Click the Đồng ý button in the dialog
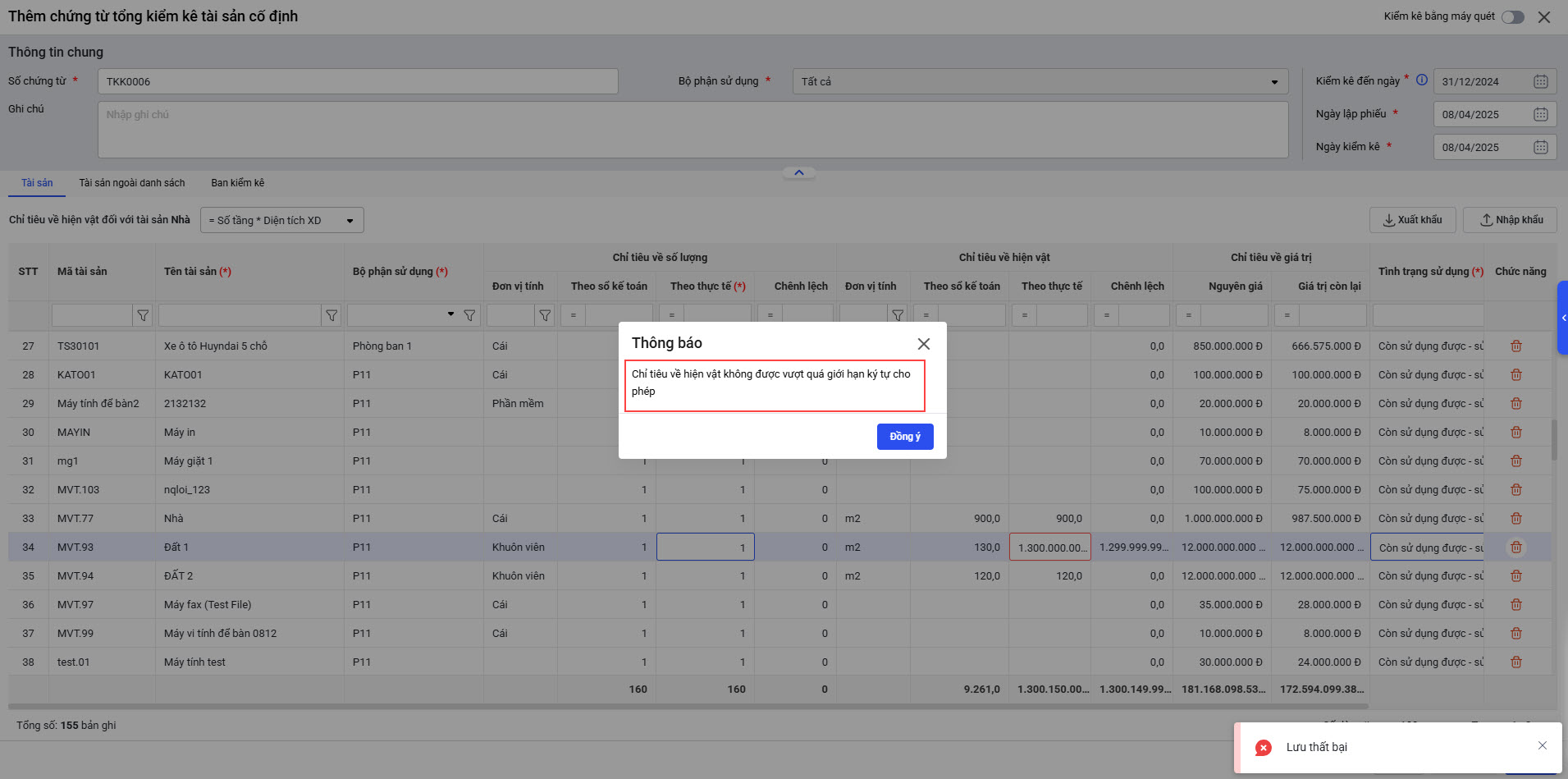 tap(904, 437)
